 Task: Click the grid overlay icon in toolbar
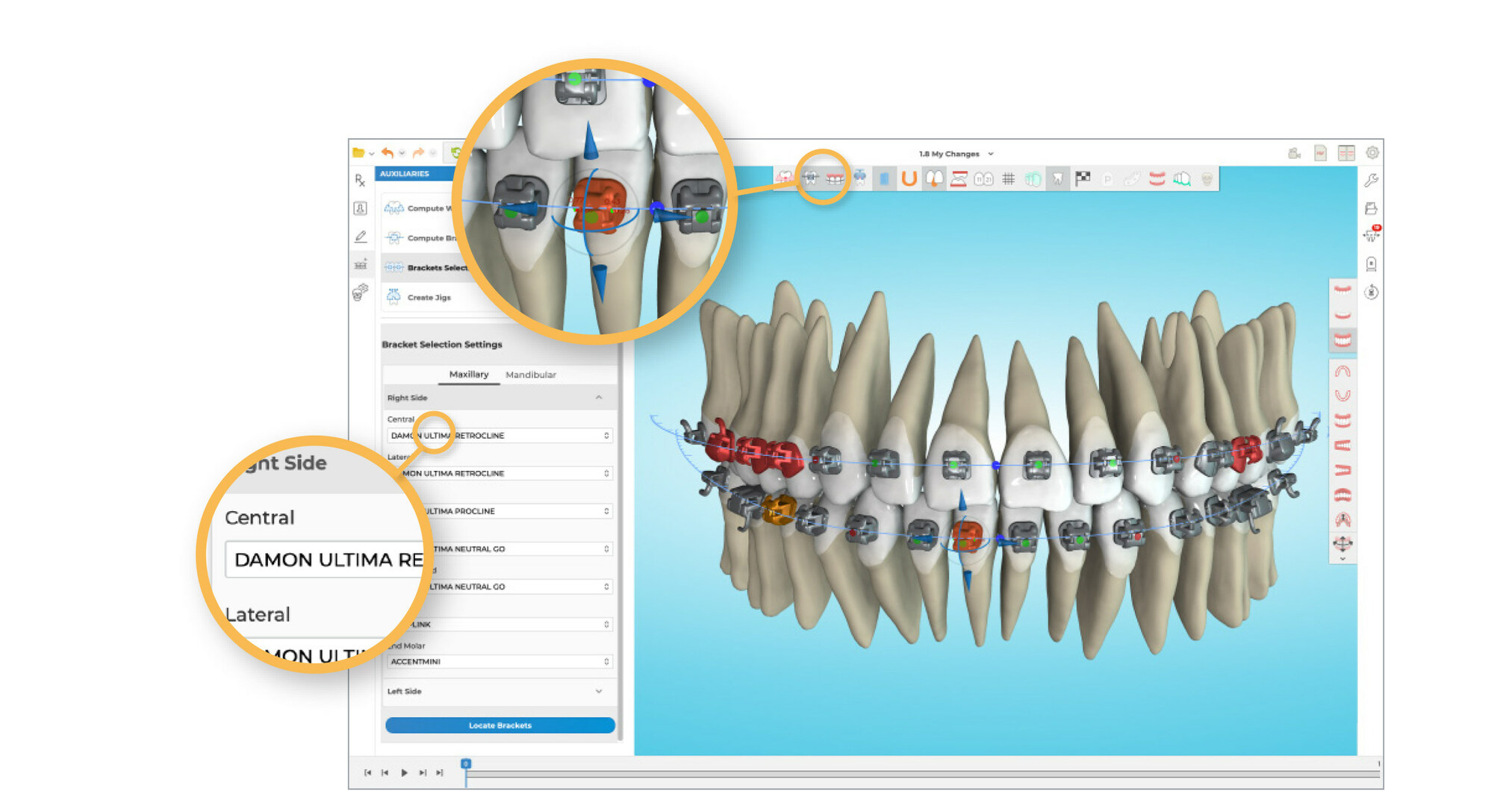point(1009,178)
